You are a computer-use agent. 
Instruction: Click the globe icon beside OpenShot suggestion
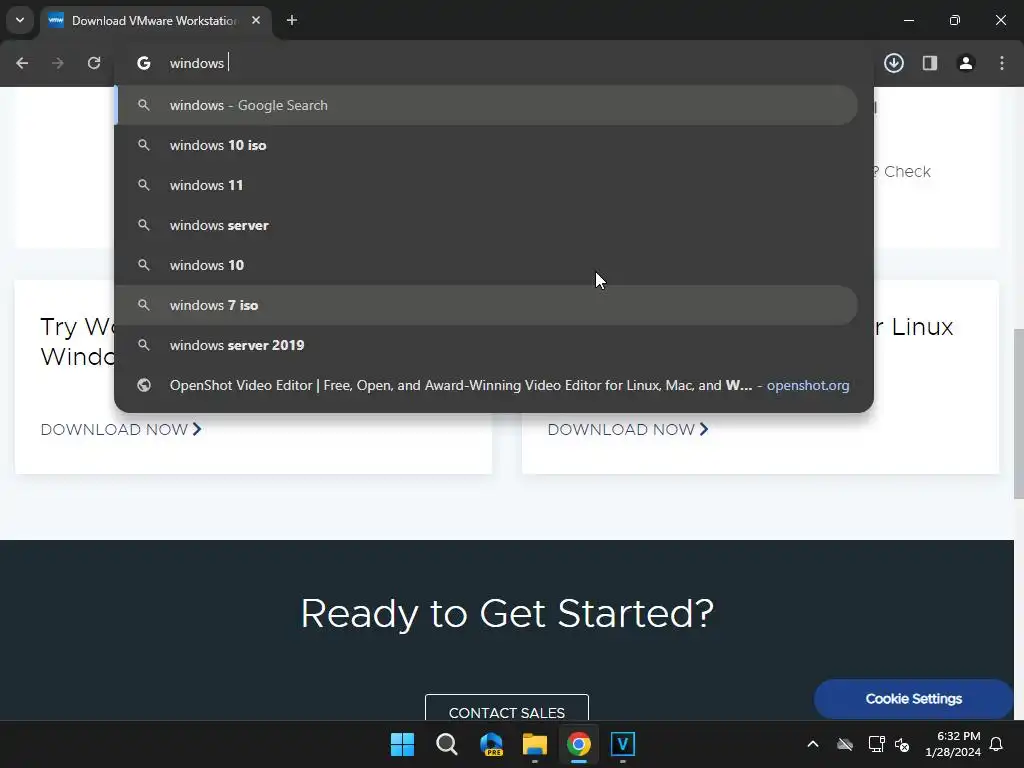(x=144, y=385)
